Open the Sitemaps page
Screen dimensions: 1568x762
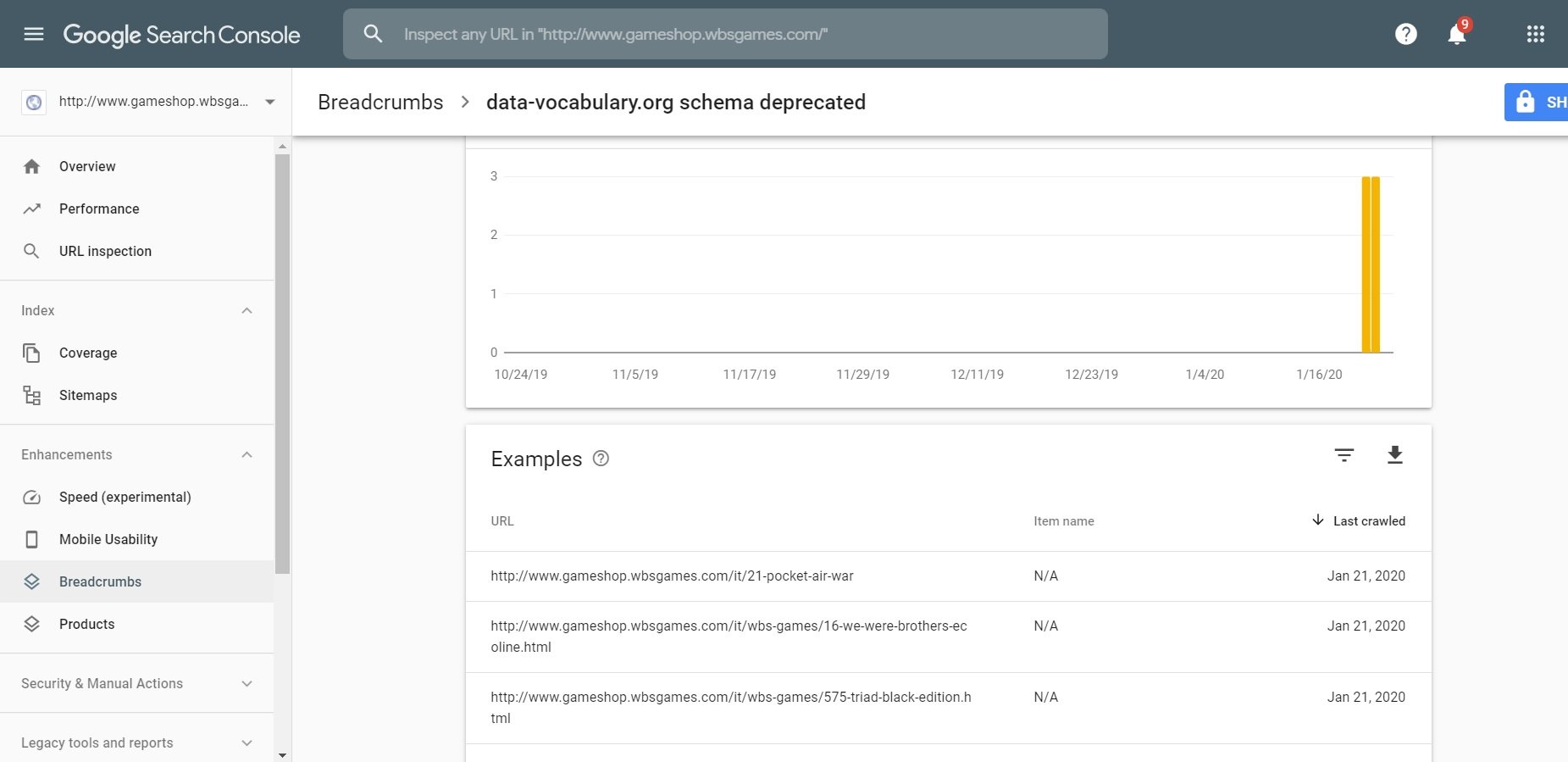[x=88, y=395]
